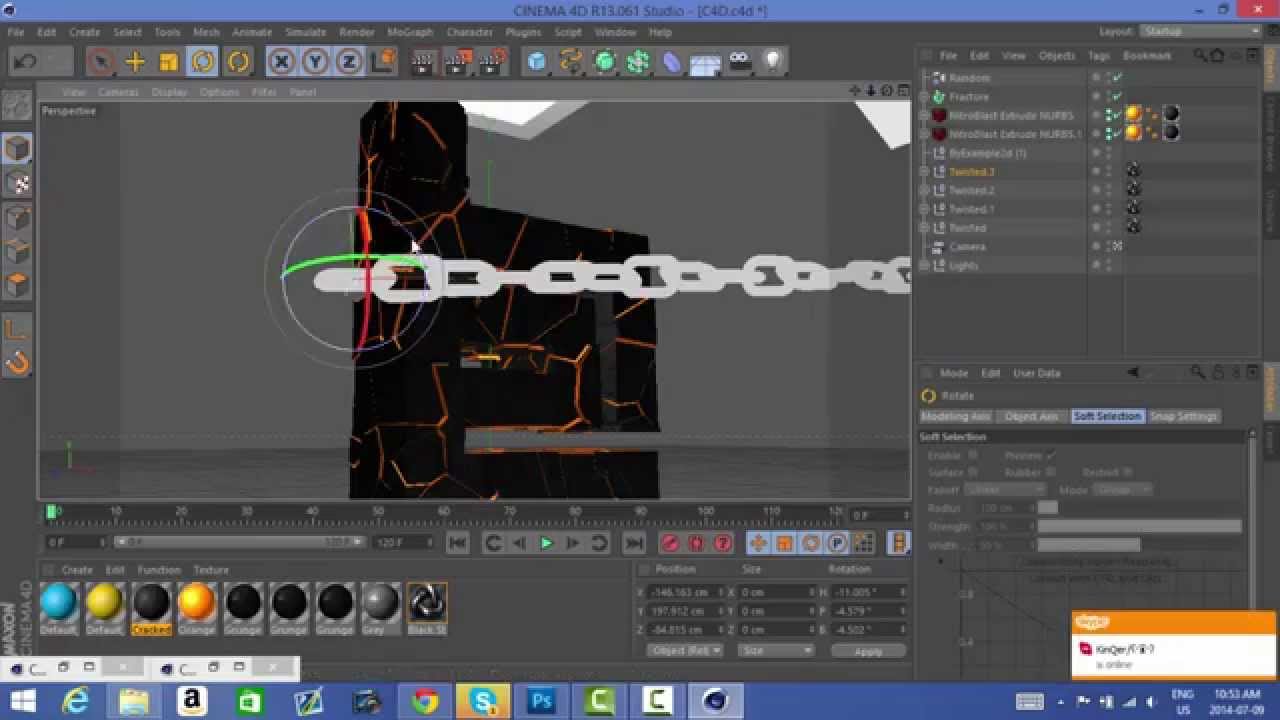1280x720 pixels.
Task: Click the Light bulb icon
Action: pos(773,62)
